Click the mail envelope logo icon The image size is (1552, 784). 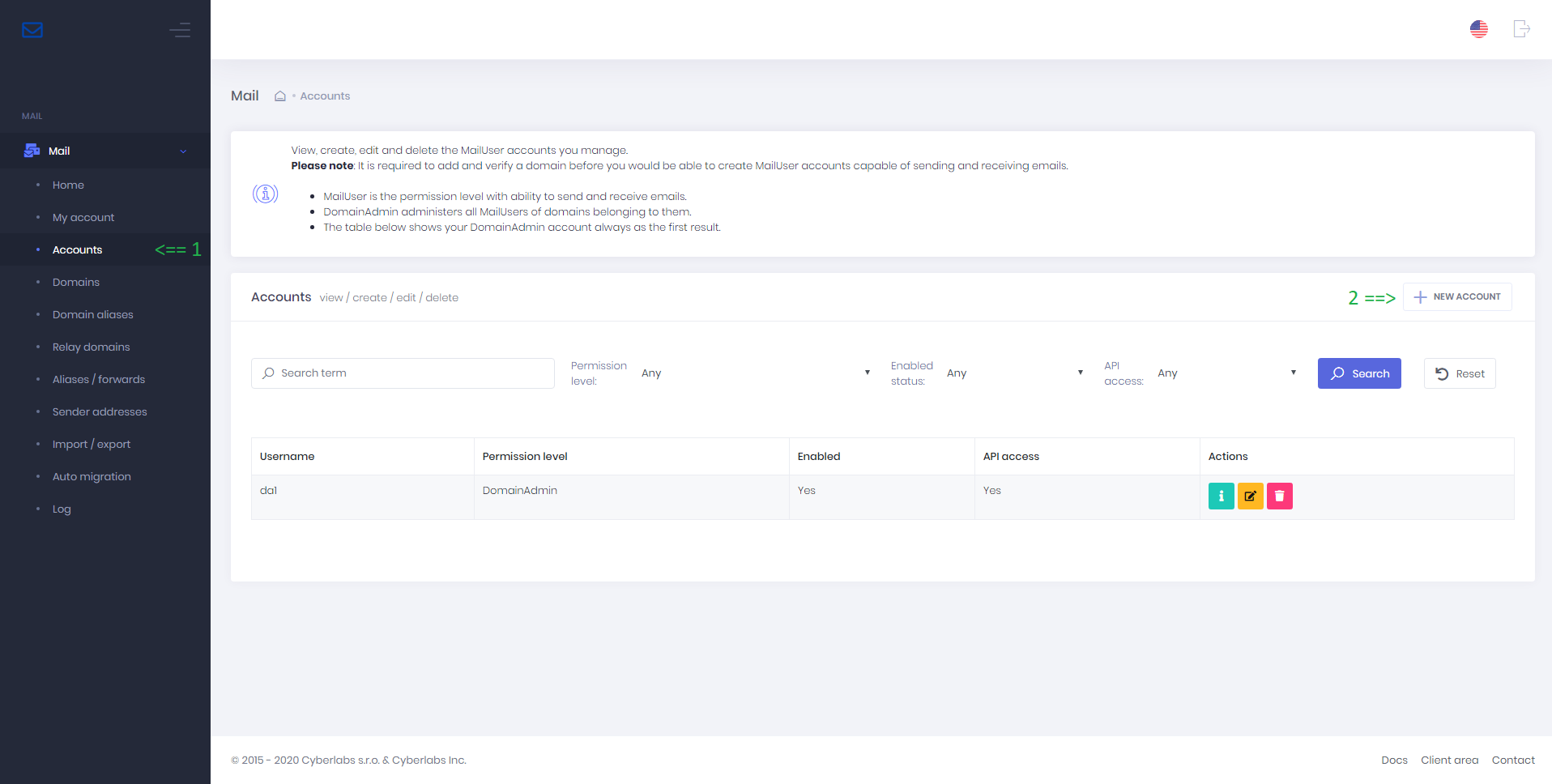click(x=32, y=30)
